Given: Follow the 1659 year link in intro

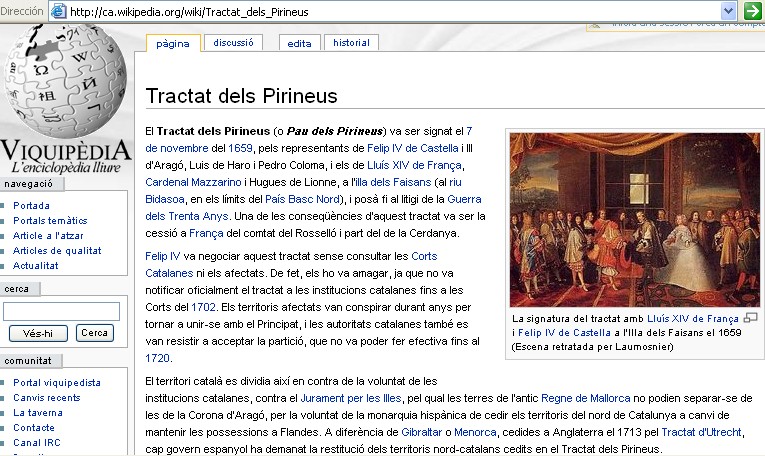Looking at the screenshot, I should [240, 148].
